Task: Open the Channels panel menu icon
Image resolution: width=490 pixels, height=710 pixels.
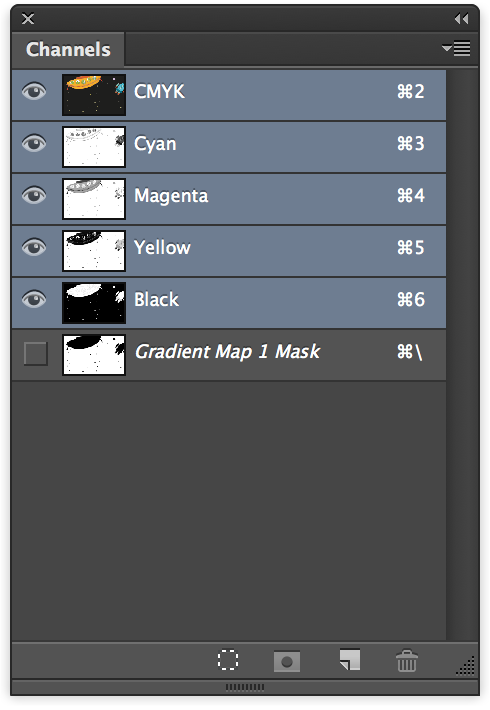Action: [x=456, y=48]
